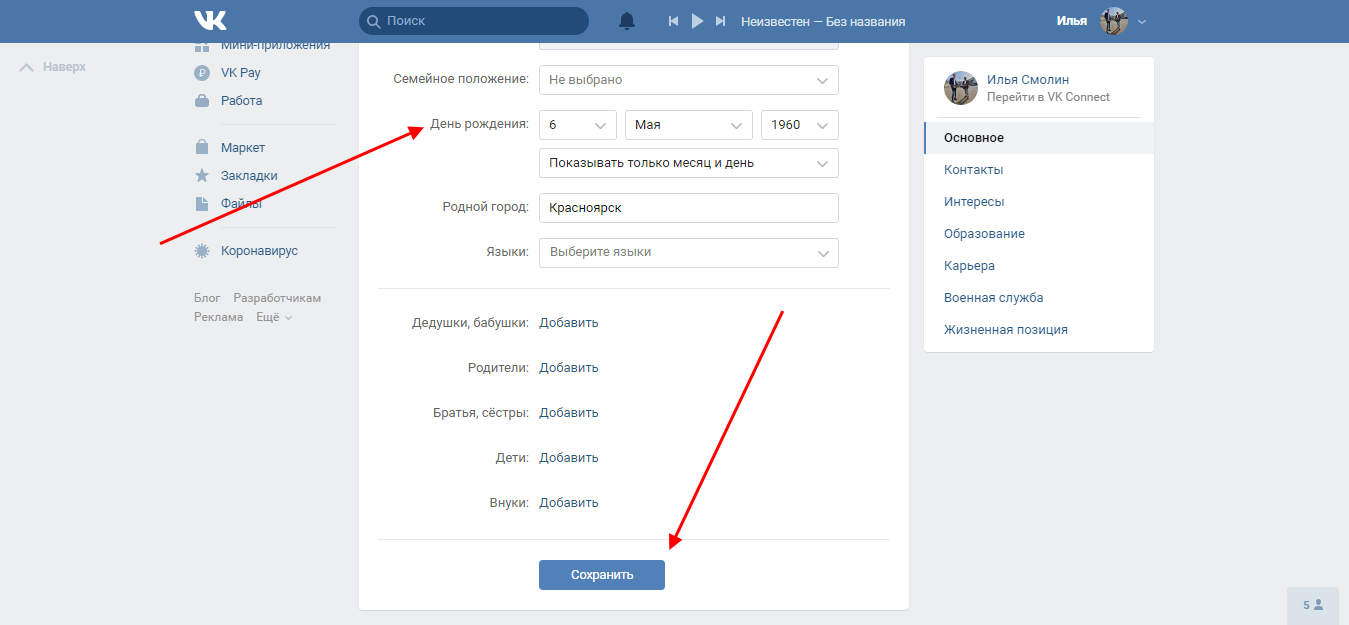Select the Основное settings tab

click(1039, 138)
